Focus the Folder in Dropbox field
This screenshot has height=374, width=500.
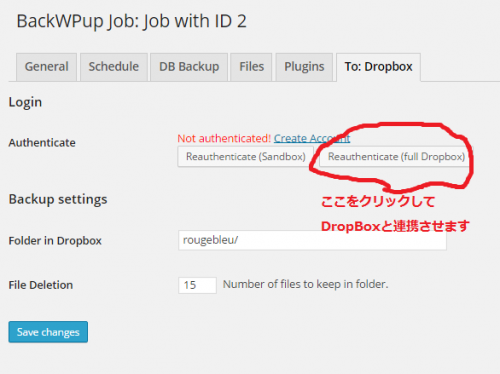312,240
